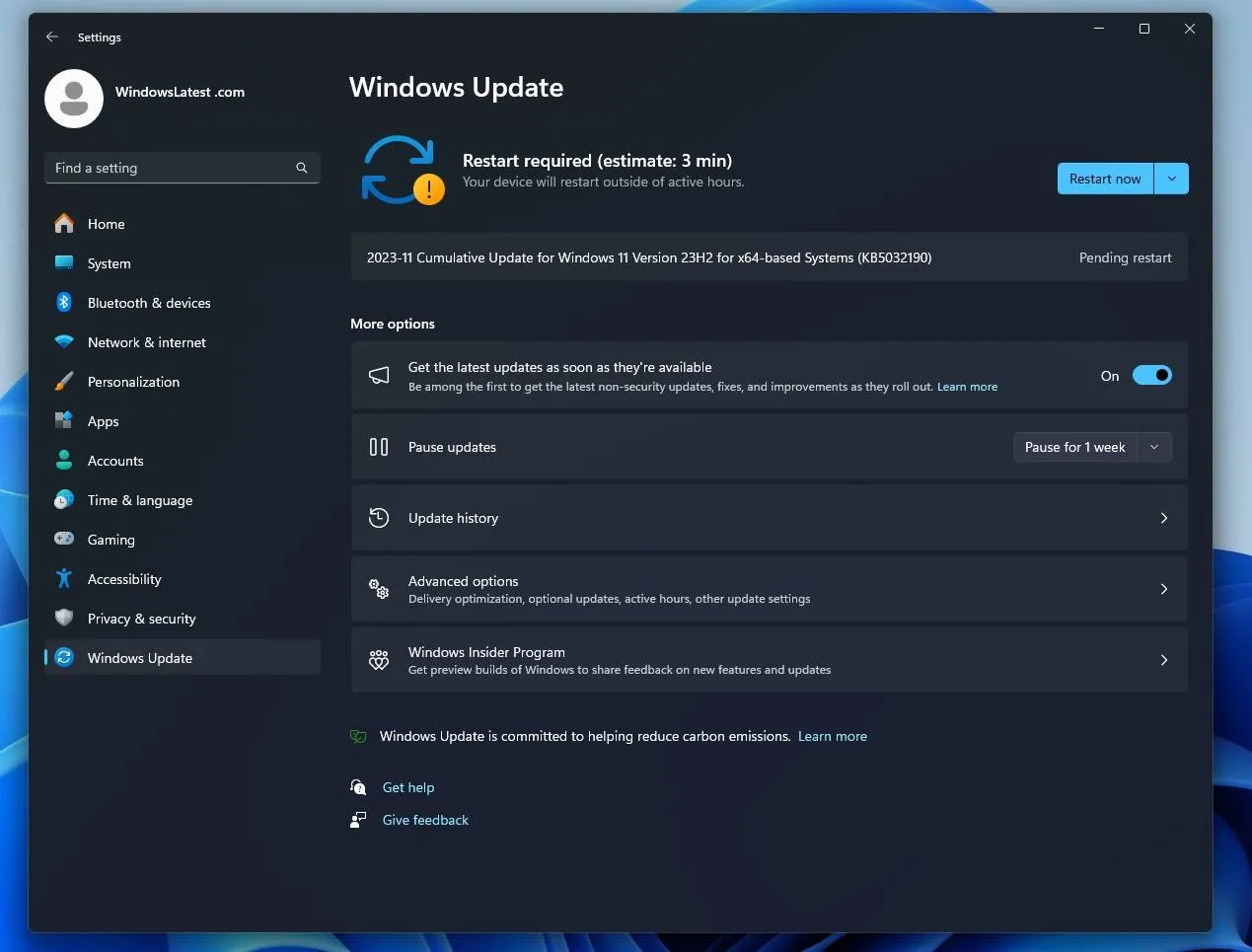Click the Bluetooth icon in sidebar
The image size is (1252, 952).
64,302
